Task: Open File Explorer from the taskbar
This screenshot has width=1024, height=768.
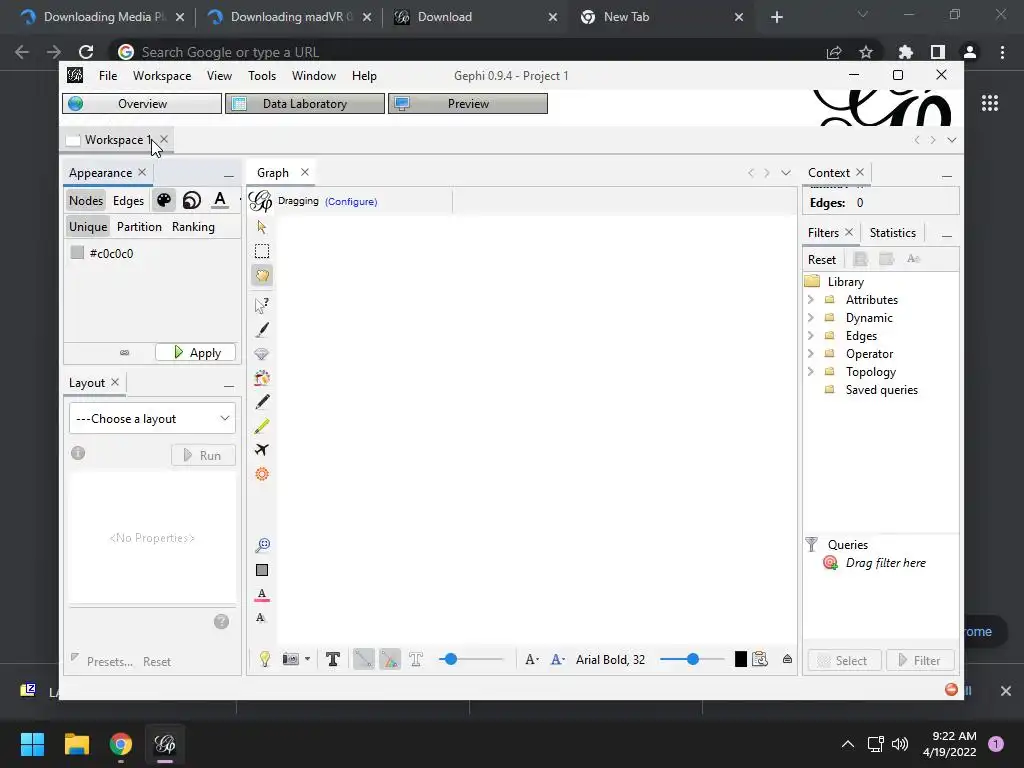Action: point(76,744)
